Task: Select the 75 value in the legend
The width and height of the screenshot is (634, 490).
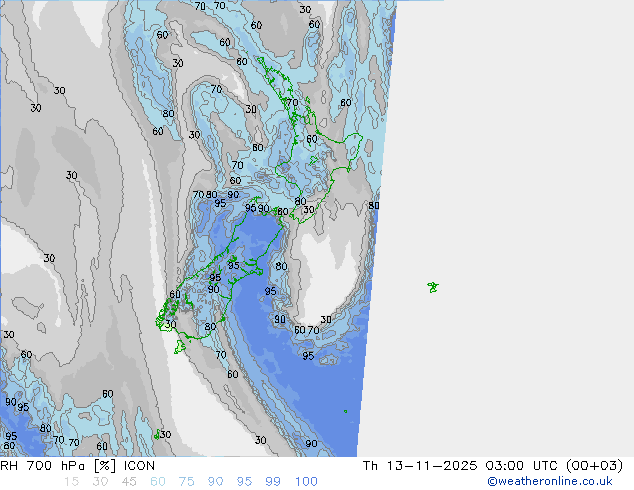Action: (186, 481)
